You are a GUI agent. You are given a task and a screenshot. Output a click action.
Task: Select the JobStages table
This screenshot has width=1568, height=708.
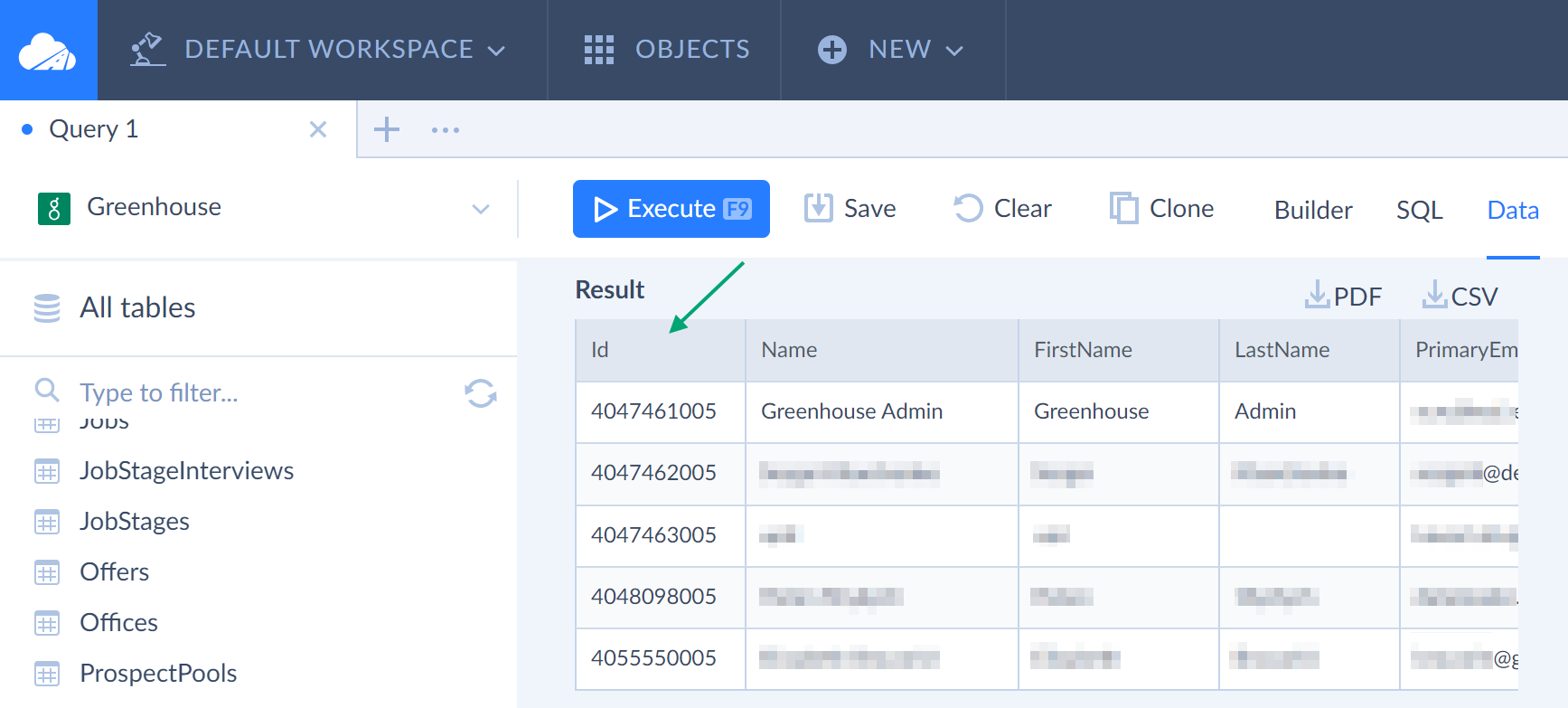pos(135,522)
